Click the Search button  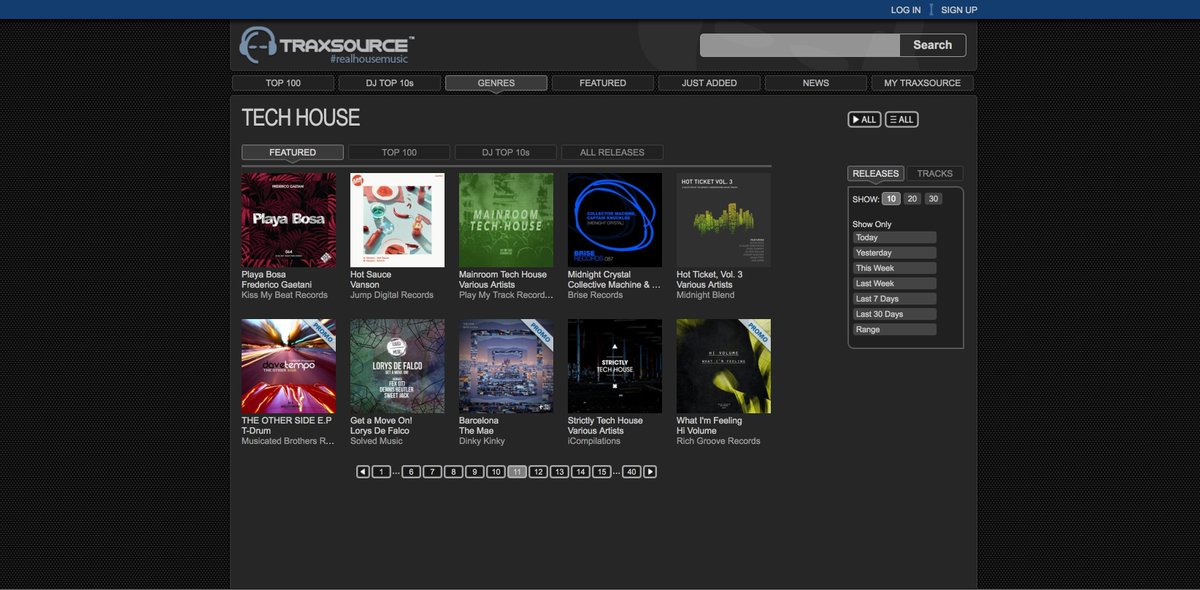[932, 45]
